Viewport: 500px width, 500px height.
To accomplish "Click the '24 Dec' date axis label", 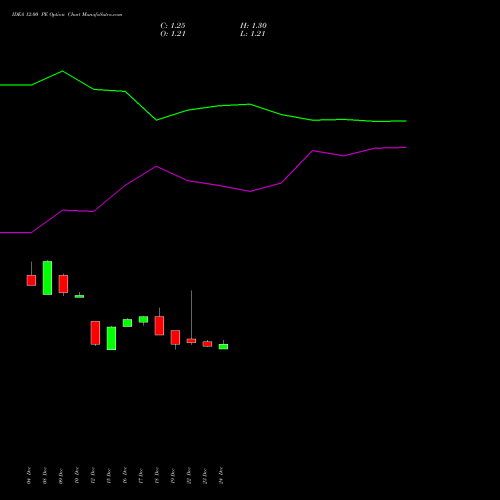I will pos(221,475).
